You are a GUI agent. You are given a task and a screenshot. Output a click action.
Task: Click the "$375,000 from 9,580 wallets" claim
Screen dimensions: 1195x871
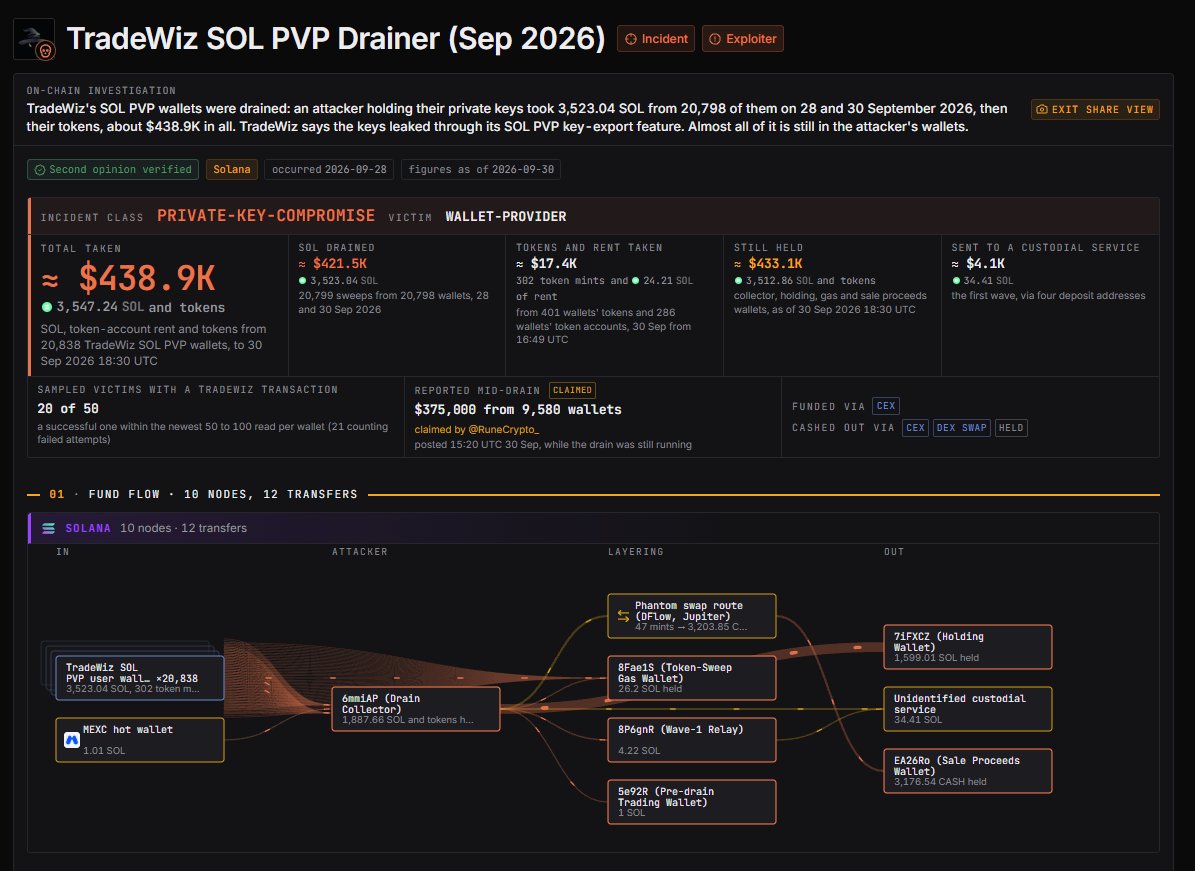[x=518, y=409]
